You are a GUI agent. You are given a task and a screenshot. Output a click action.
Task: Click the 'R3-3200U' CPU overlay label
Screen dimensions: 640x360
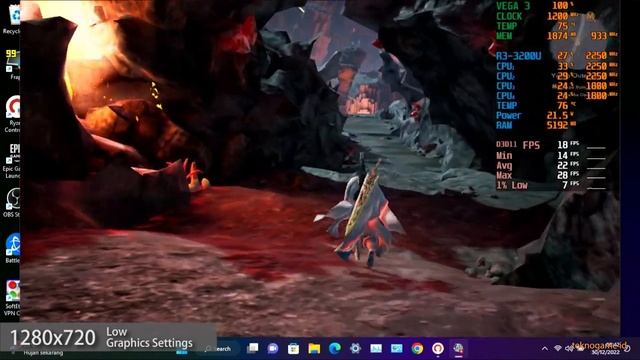(518, 56)
